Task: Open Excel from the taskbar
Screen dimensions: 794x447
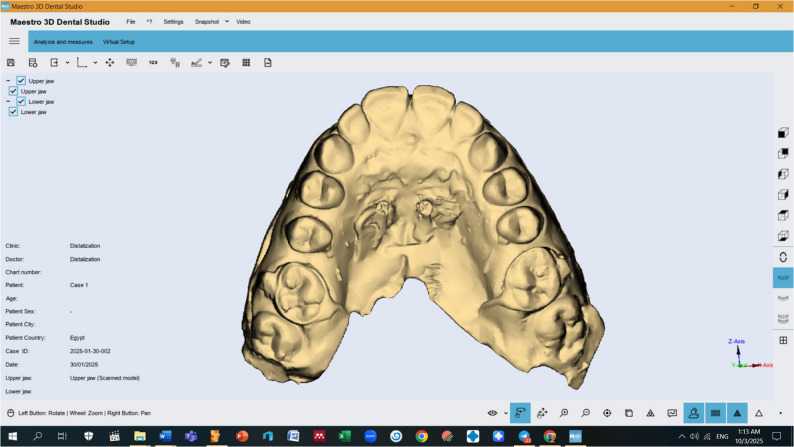Action: pyautogui.click(x=344, y=436)
